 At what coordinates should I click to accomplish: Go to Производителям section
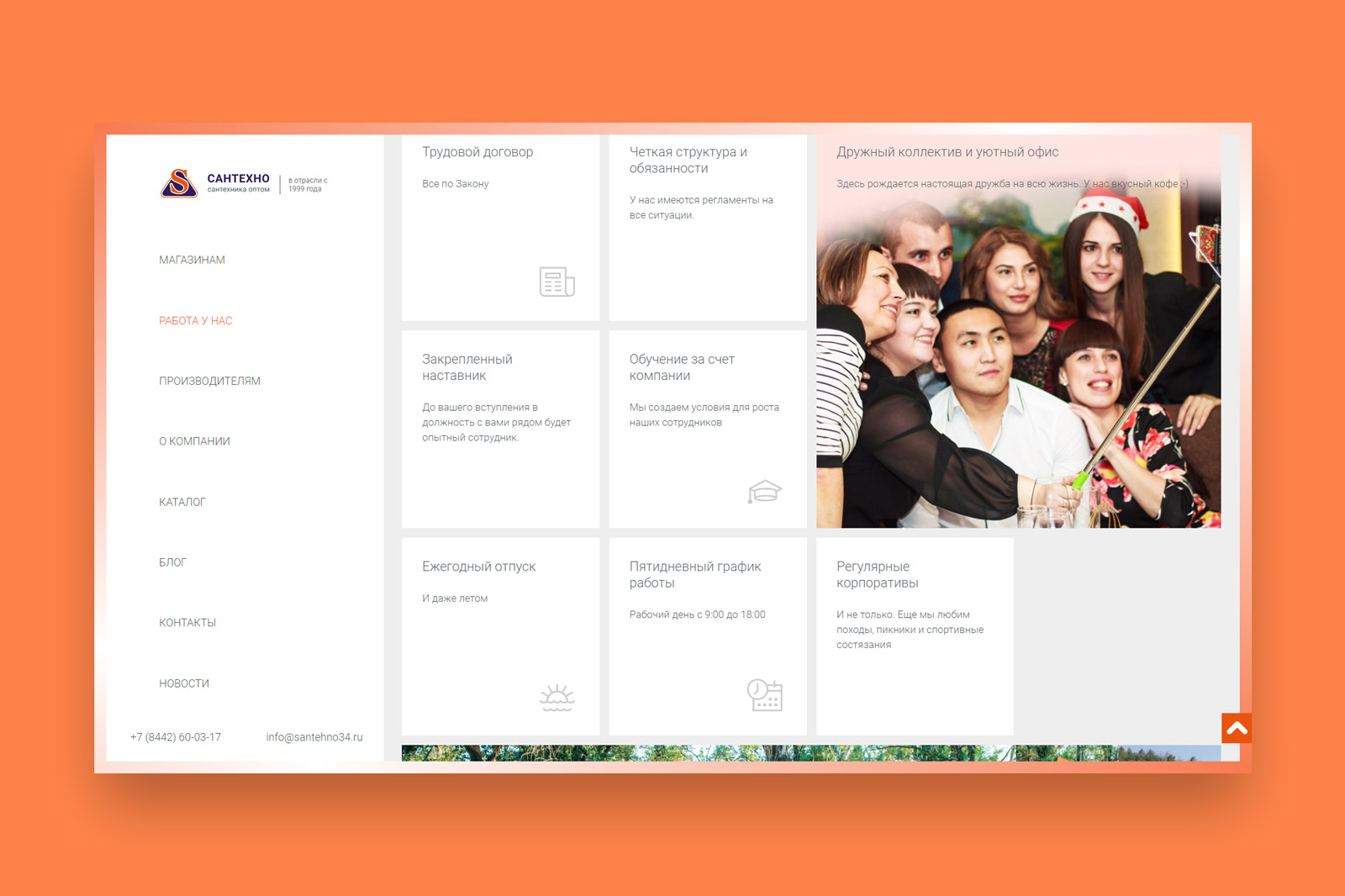(209, 381)
